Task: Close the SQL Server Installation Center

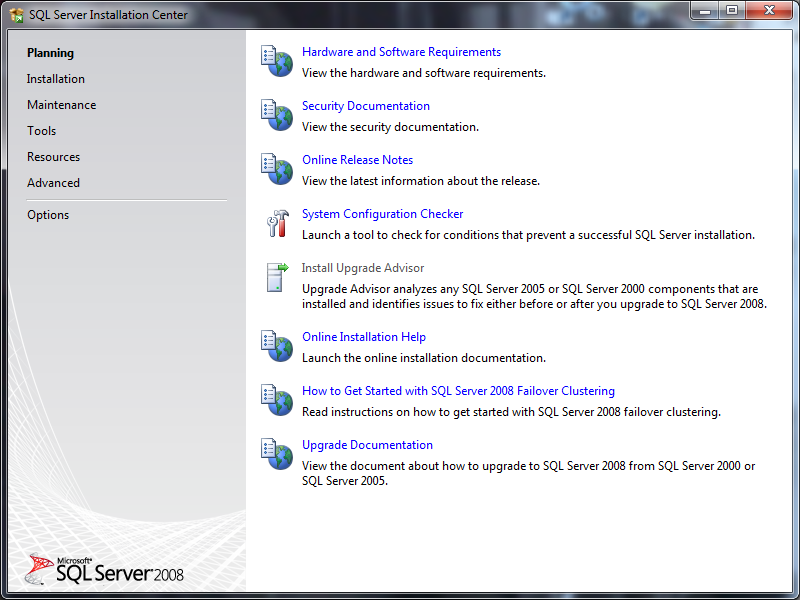Action: (x=769, y=11)
